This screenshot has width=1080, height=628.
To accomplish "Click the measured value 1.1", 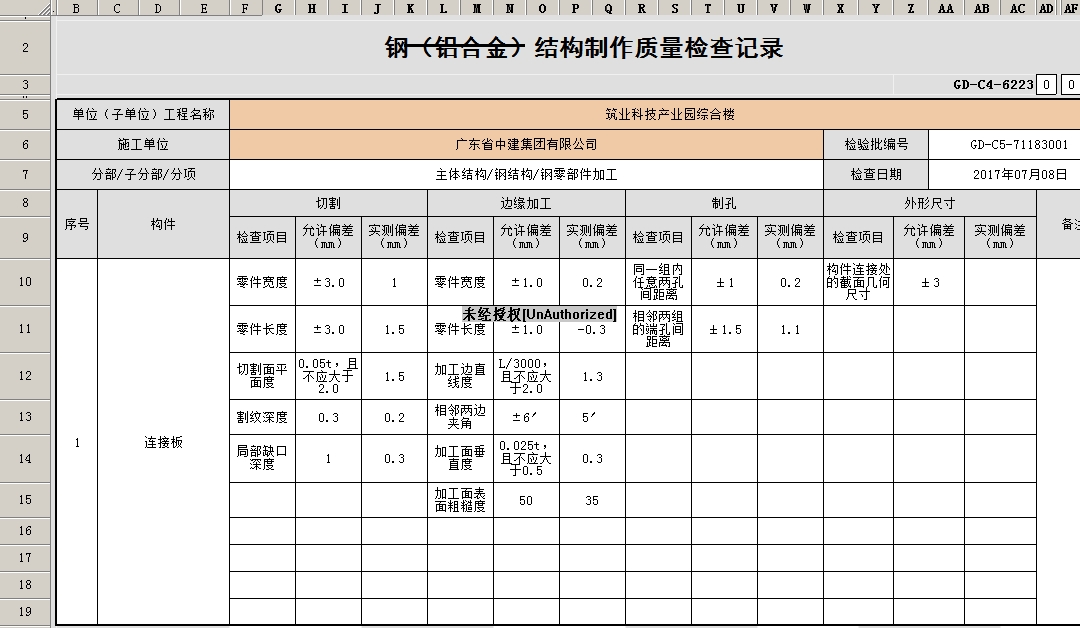I will pyautogui.click(x=791, y=329).
